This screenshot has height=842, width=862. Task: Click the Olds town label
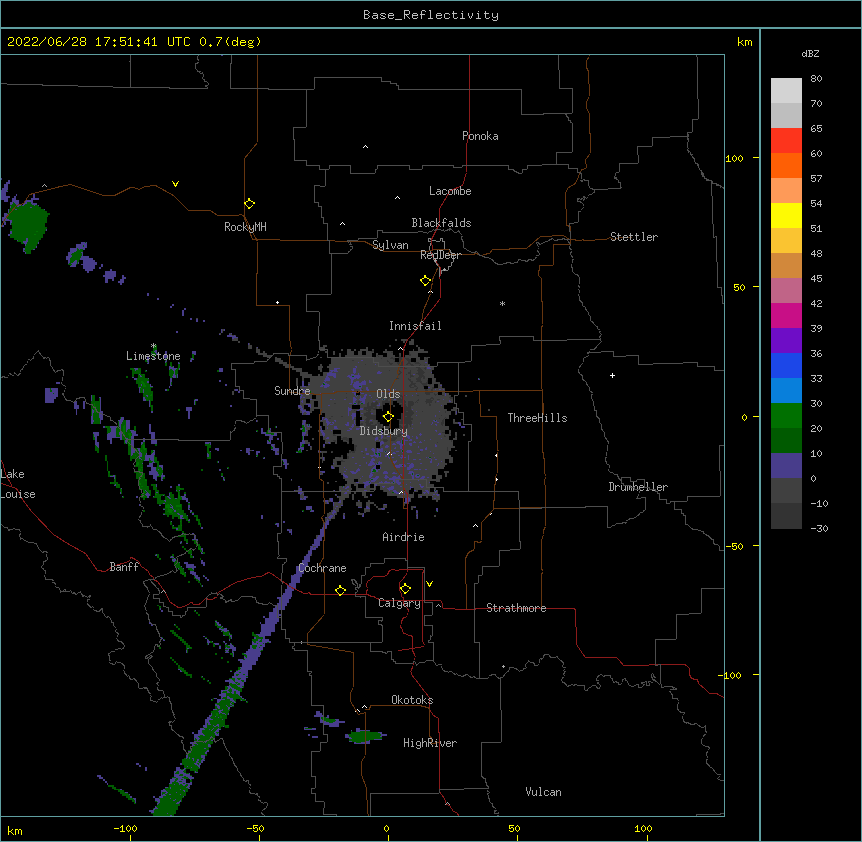pyautogui.click(x=388, y=394)
